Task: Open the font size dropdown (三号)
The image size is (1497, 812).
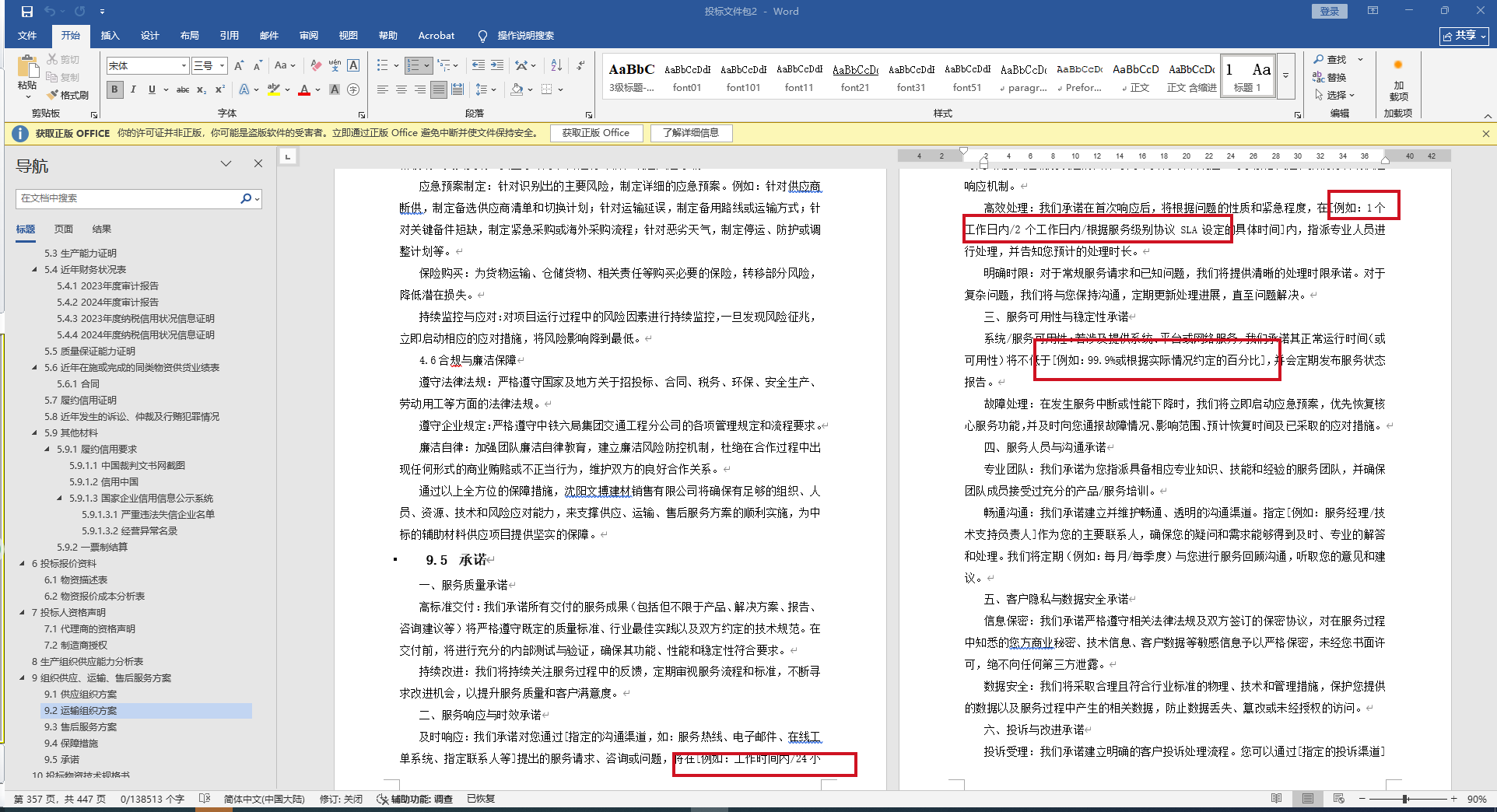Action: [x=223, y=66]
